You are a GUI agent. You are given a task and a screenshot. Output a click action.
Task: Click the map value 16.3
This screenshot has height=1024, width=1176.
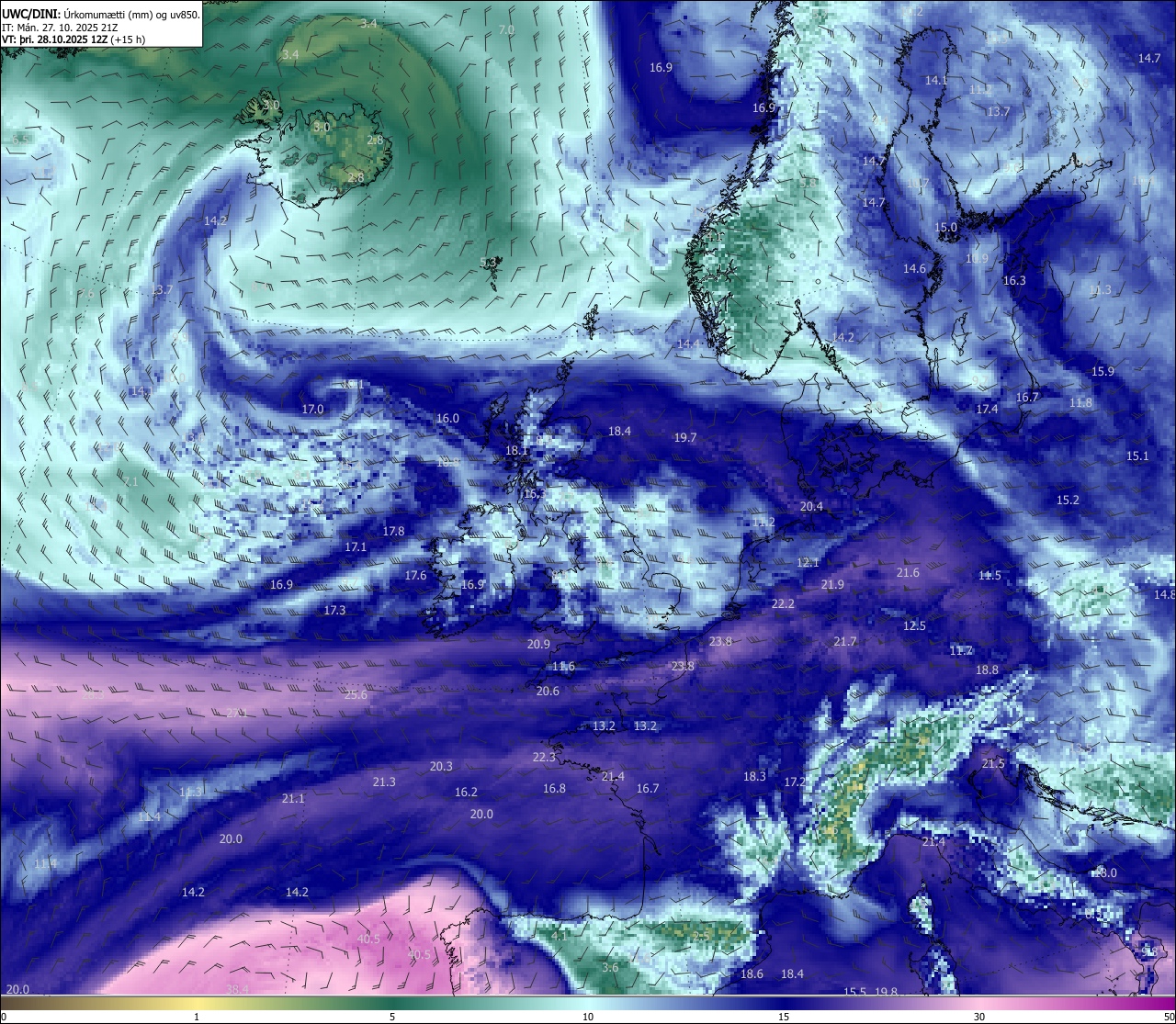(x=1014, y=280)
